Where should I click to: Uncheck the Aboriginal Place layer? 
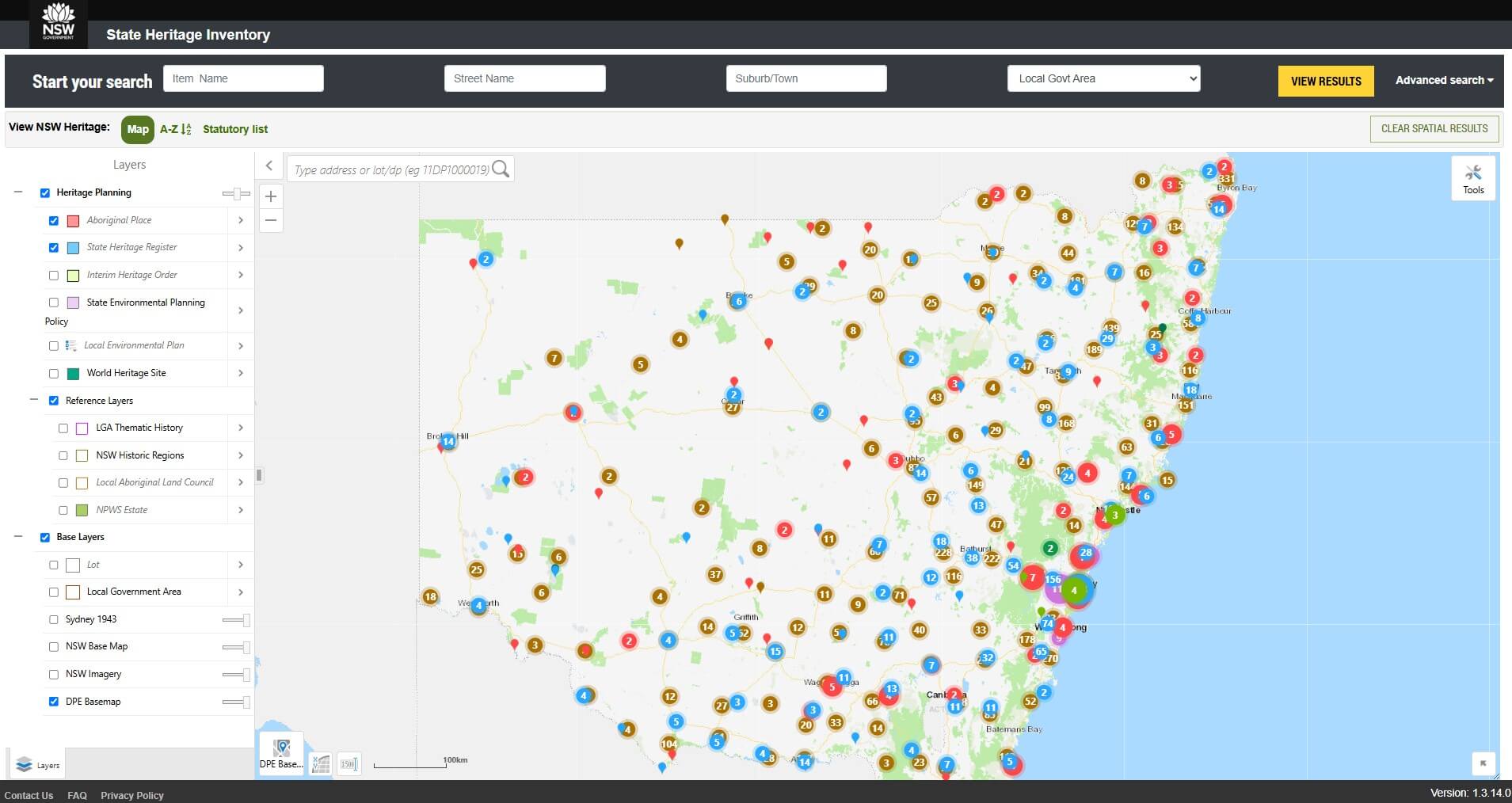(x=54, y=220)
